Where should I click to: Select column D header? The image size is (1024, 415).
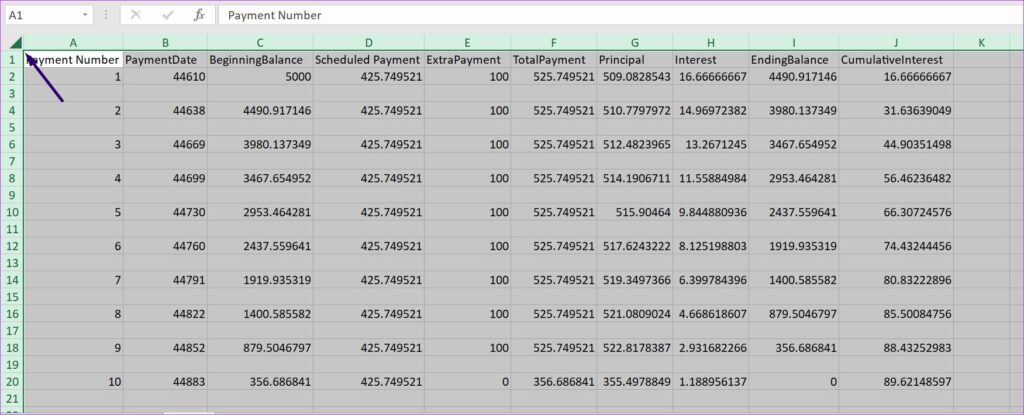[x=368, y=43]
